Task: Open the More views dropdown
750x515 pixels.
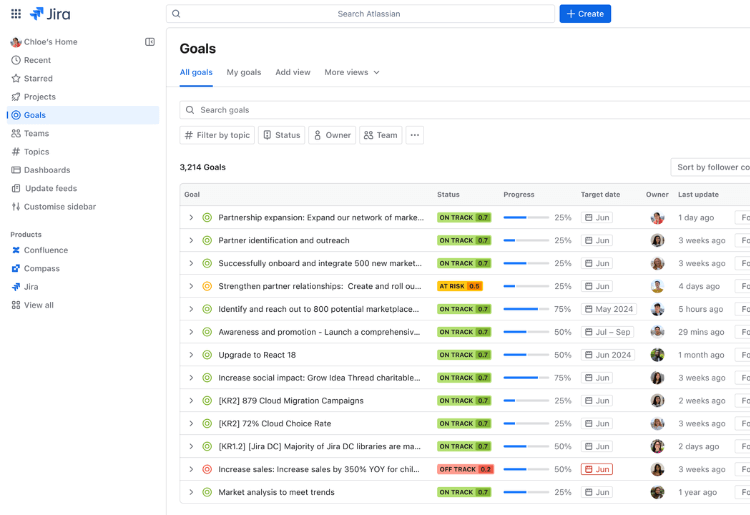Action: (352, 72)
